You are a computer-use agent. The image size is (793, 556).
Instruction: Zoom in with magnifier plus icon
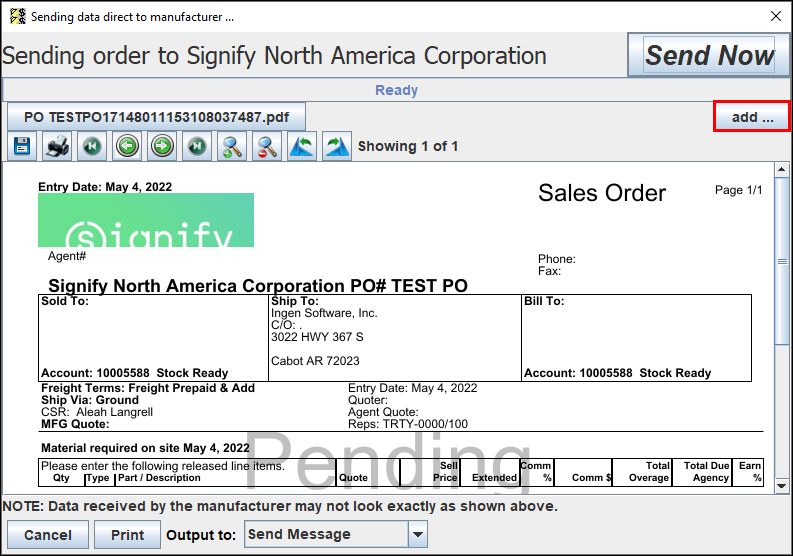coord(232,146)
